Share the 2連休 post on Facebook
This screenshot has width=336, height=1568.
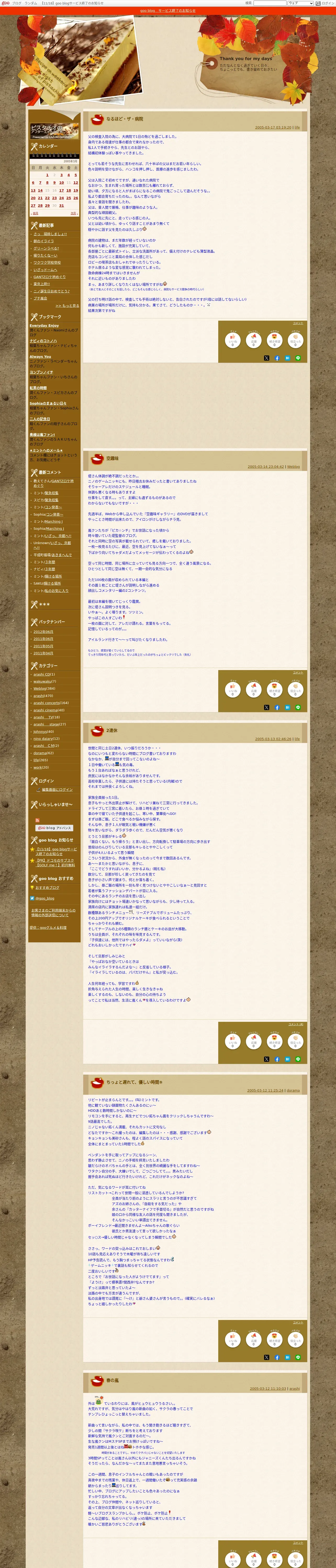(x=277, y=1059)
